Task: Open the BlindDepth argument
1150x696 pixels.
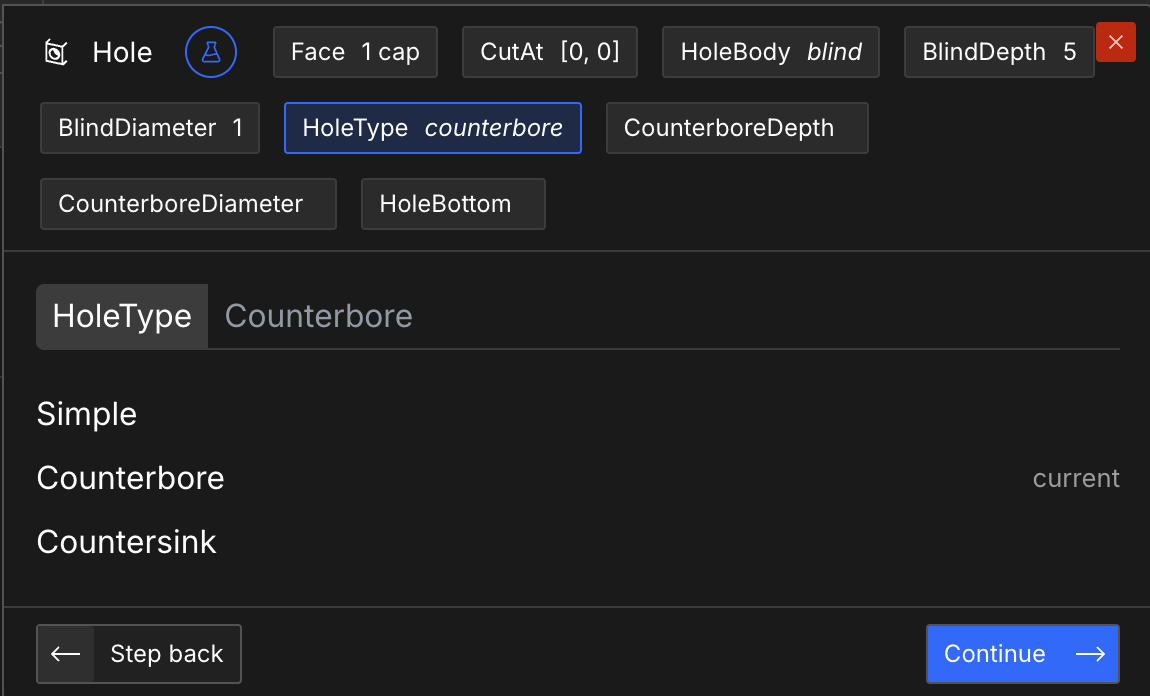Action: (x=998, y=52)
